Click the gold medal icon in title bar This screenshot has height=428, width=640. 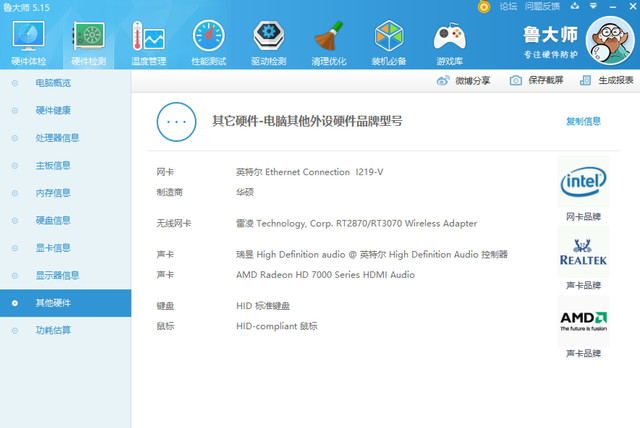pos(484,7)
